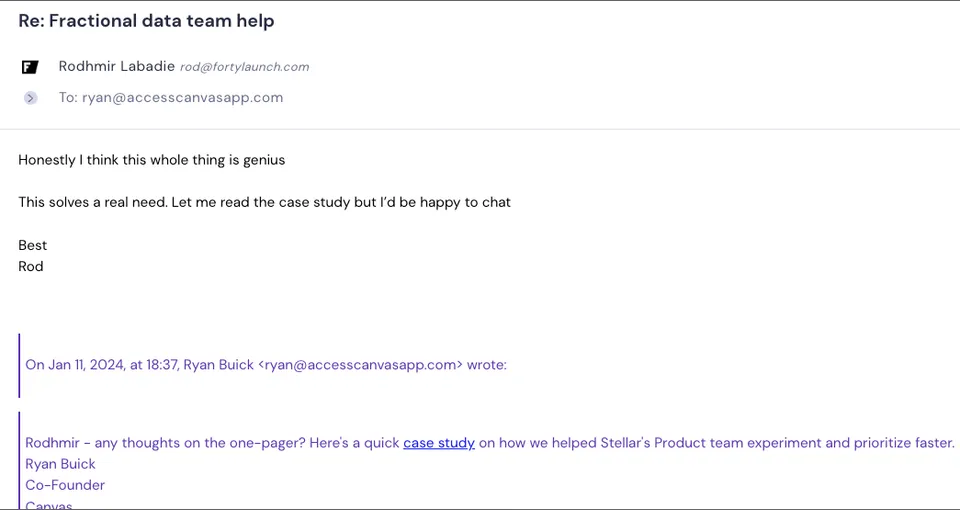Image resolution: width=960 pixels, height=510 pixels.
Task: Click sender name Rodhmir Labadie
Action: click(117, 66)
